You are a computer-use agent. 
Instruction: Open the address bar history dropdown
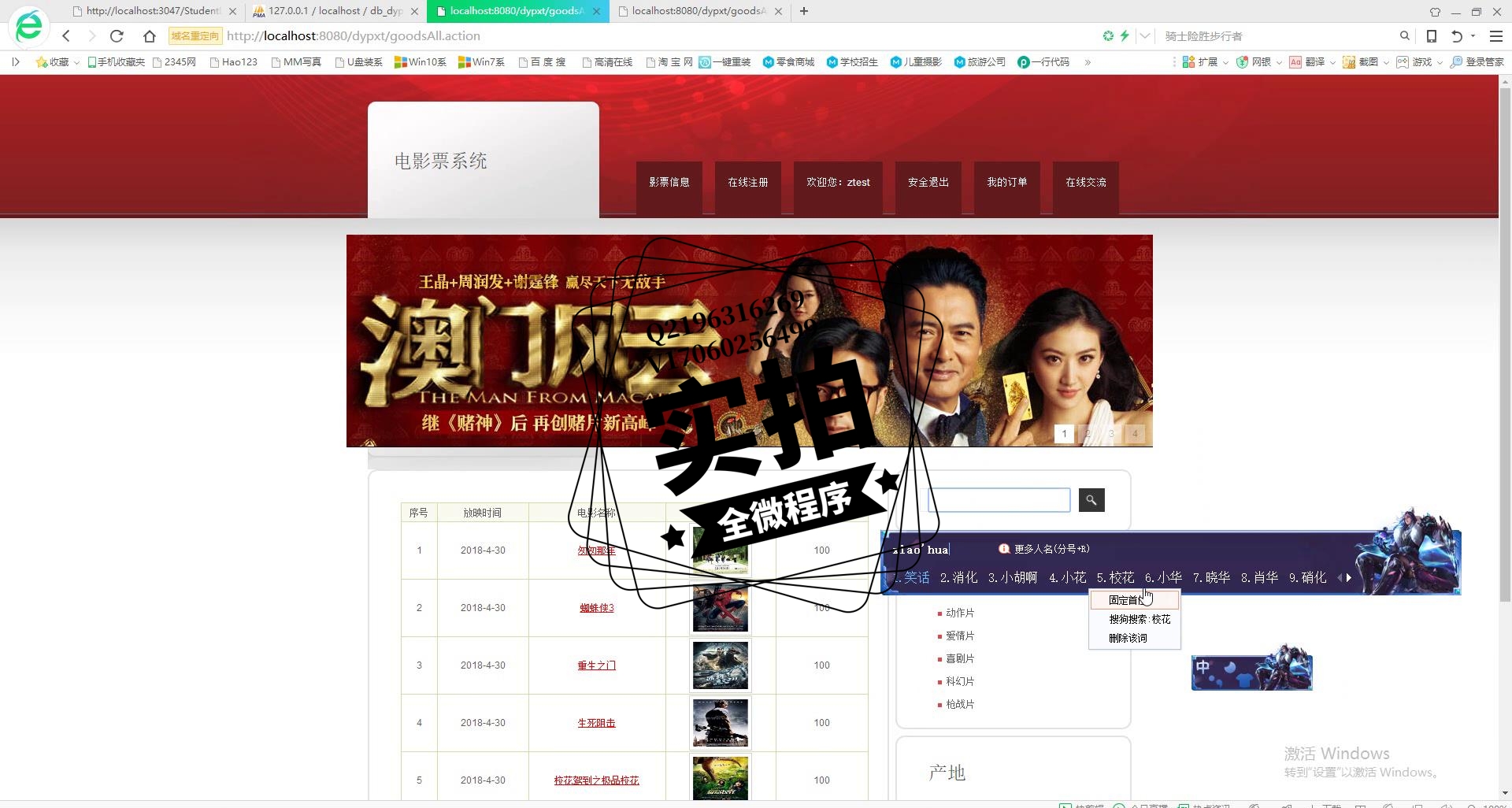[1145, 36]
